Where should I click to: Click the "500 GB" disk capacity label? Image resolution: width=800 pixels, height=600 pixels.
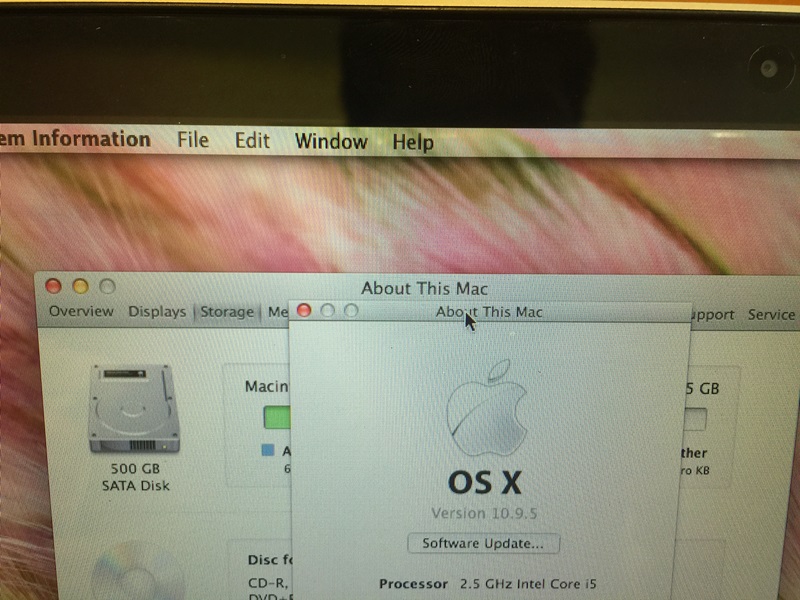click(x=135, y=468)
